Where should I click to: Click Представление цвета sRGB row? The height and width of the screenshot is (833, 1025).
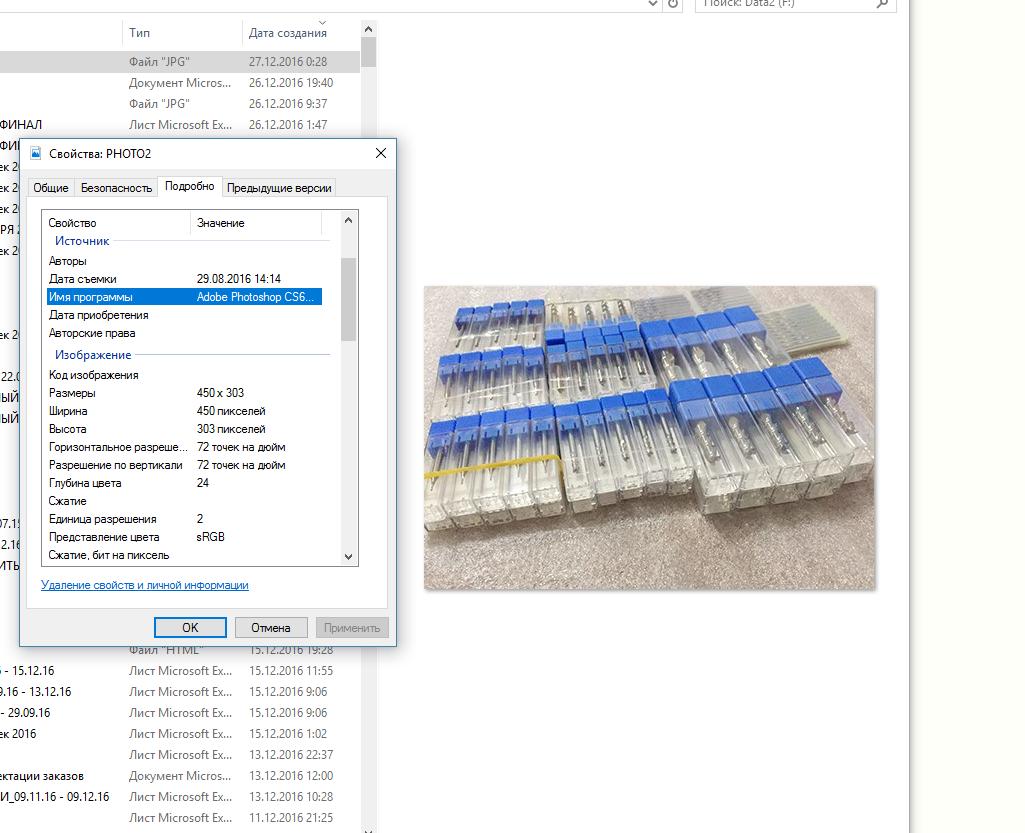184,537
